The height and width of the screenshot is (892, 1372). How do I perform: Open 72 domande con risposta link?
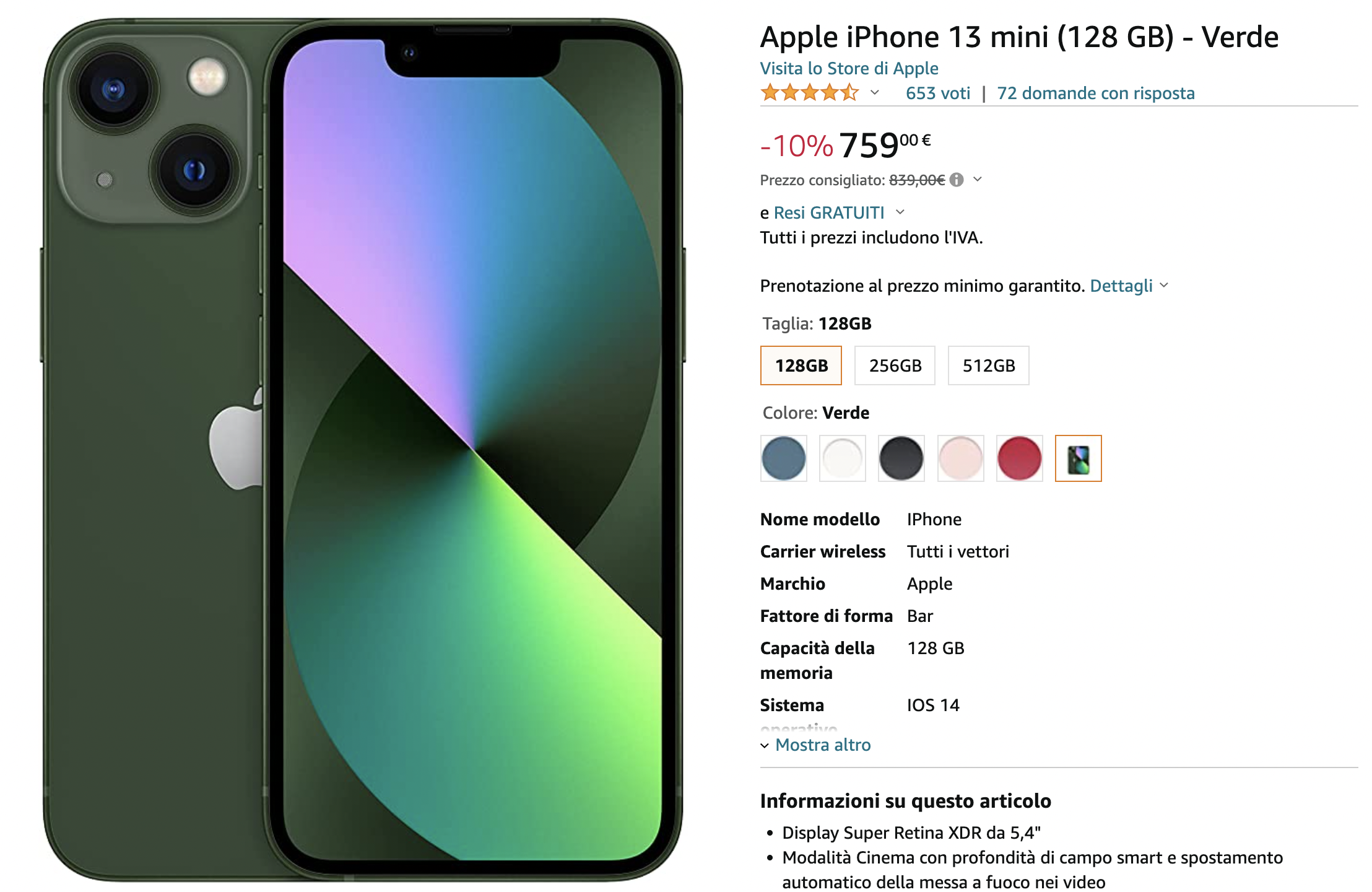click(1096, 93)
